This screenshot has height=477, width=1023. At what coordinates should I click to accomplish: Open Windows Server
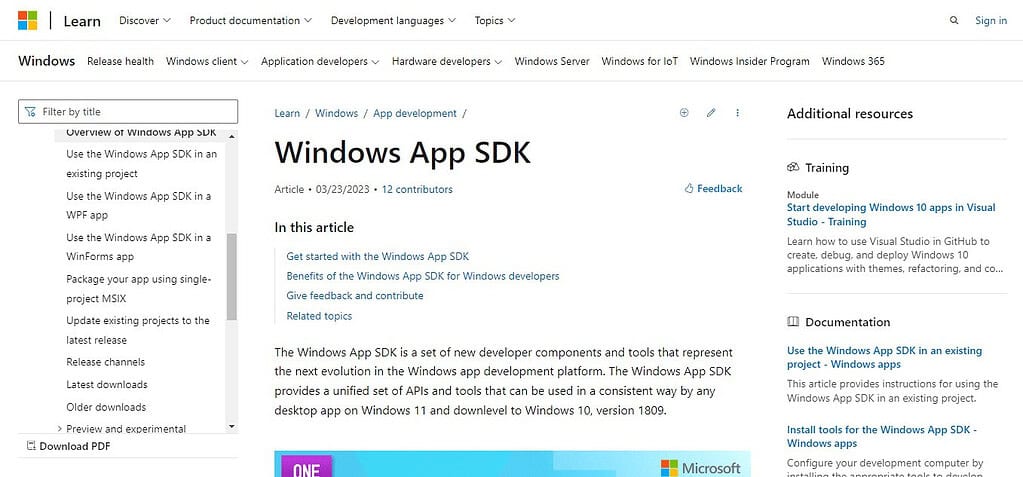[552, 61]
